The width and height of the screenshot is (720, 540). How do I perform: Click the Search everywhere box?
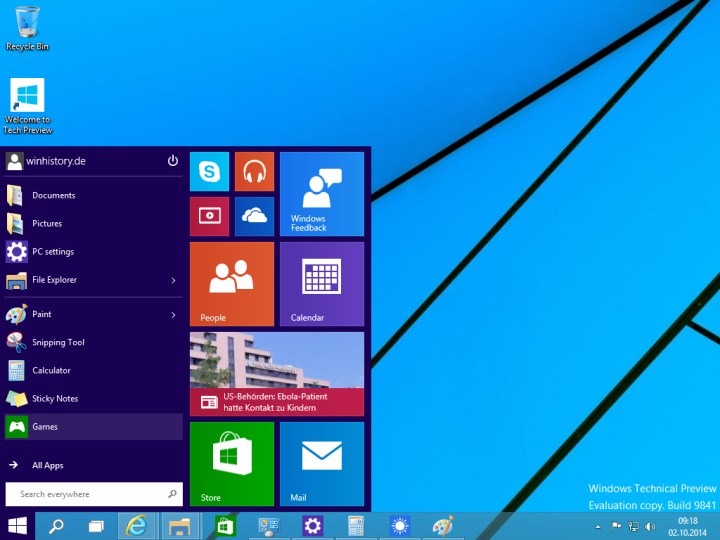click(x=94, y=494)
